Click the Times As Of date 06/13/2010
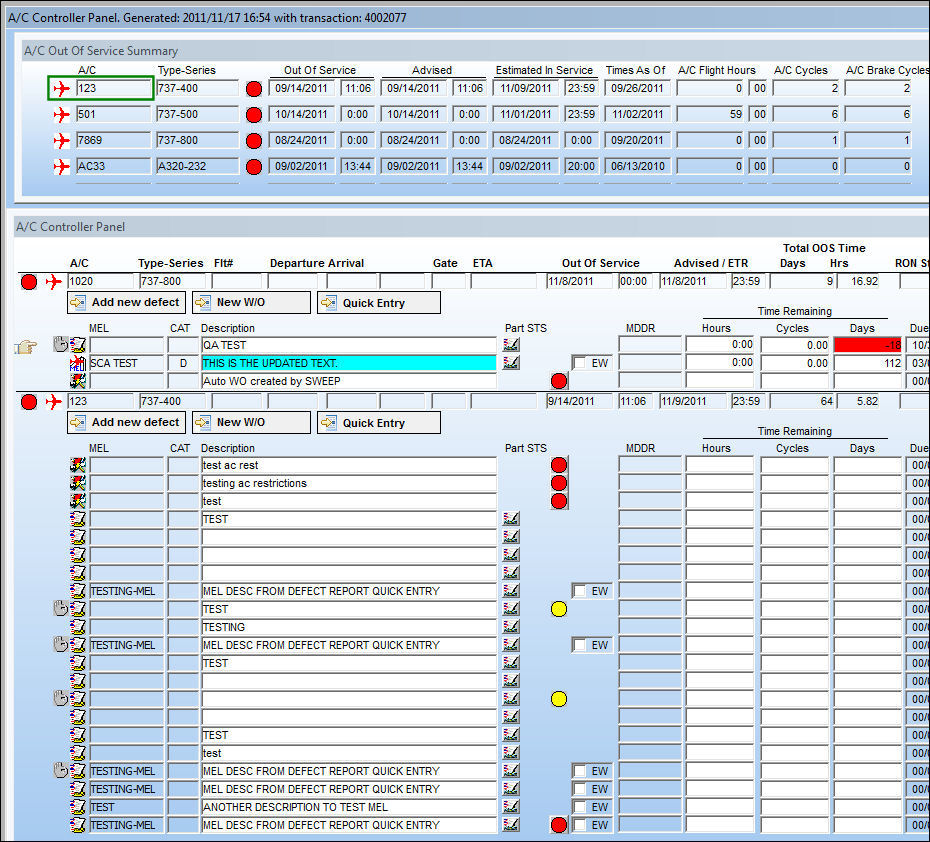The width and height of the screenshot is (930, 842). (638, 167)
